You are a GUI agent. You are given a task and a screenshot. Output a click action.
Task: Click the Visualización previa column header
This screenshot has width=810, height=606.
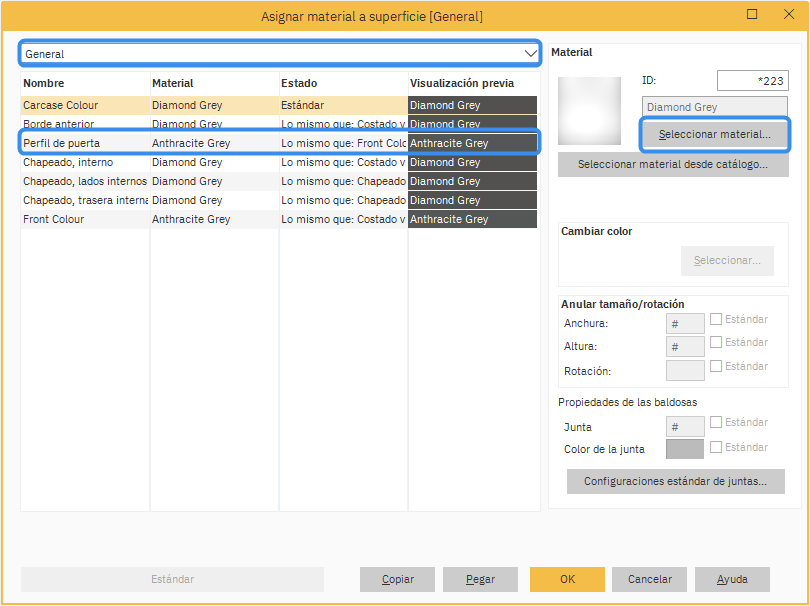click(472, 83)
